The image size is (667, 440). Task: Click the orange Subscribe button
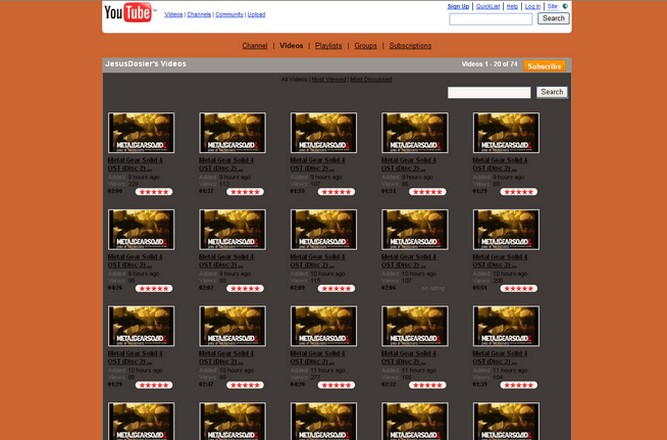pyautogui.click(x=544, y=66)
